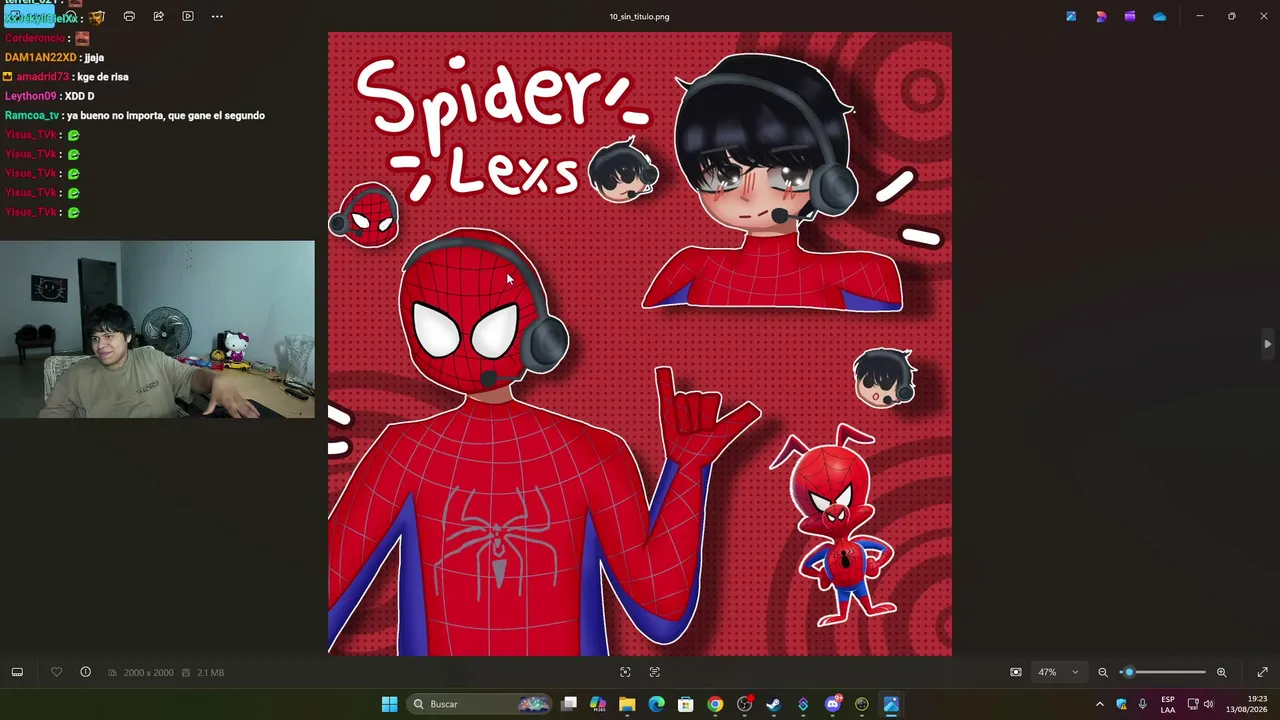Viewport: 1280px width, 720px height.
Task: Adjust the zoom slider handle
Action: (1129, 672)
